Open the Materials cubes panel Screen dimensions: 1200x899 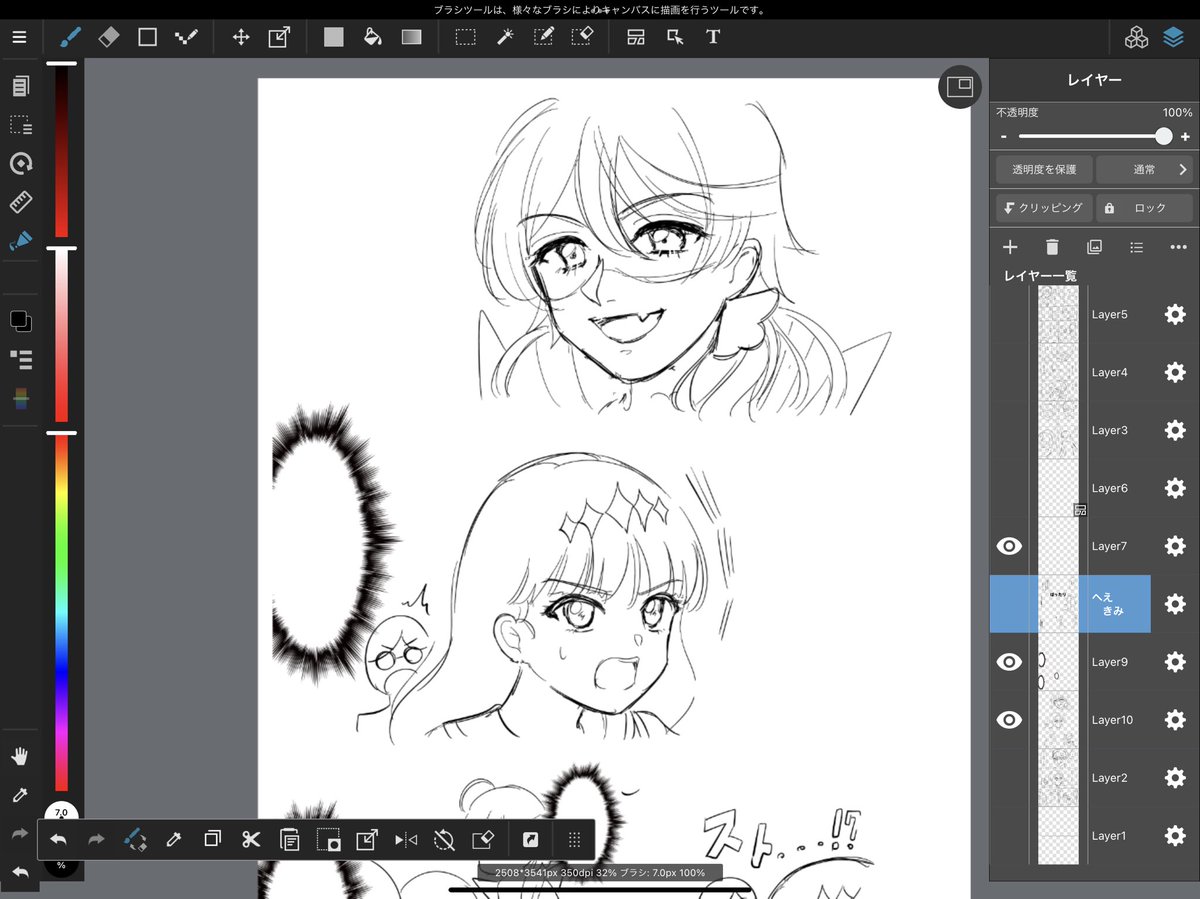point(1136,38)
